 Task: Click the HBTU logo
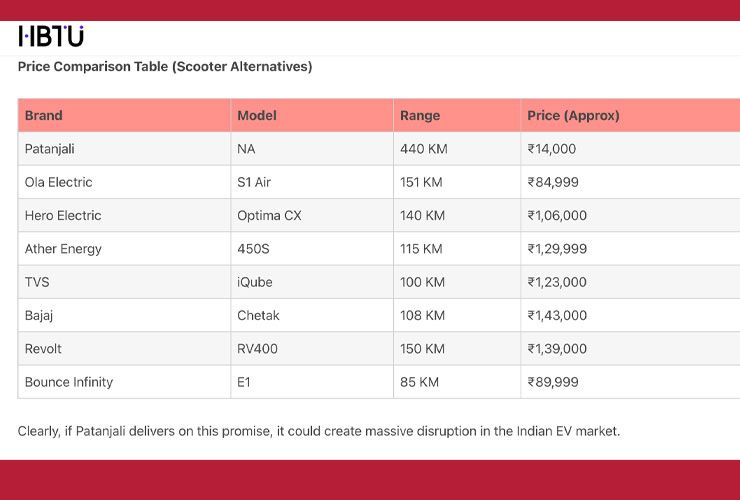coord(51,36)
